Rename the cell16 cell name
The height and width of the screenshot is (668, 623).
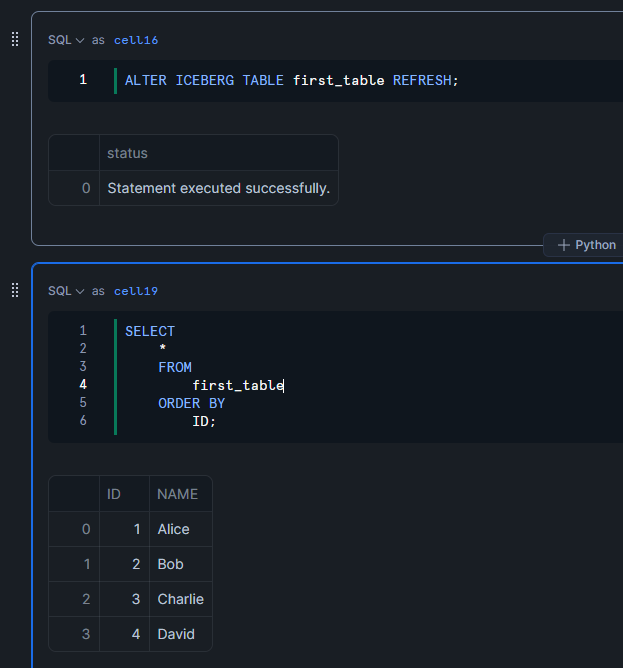pyautogui.click(x=136, y=40)
